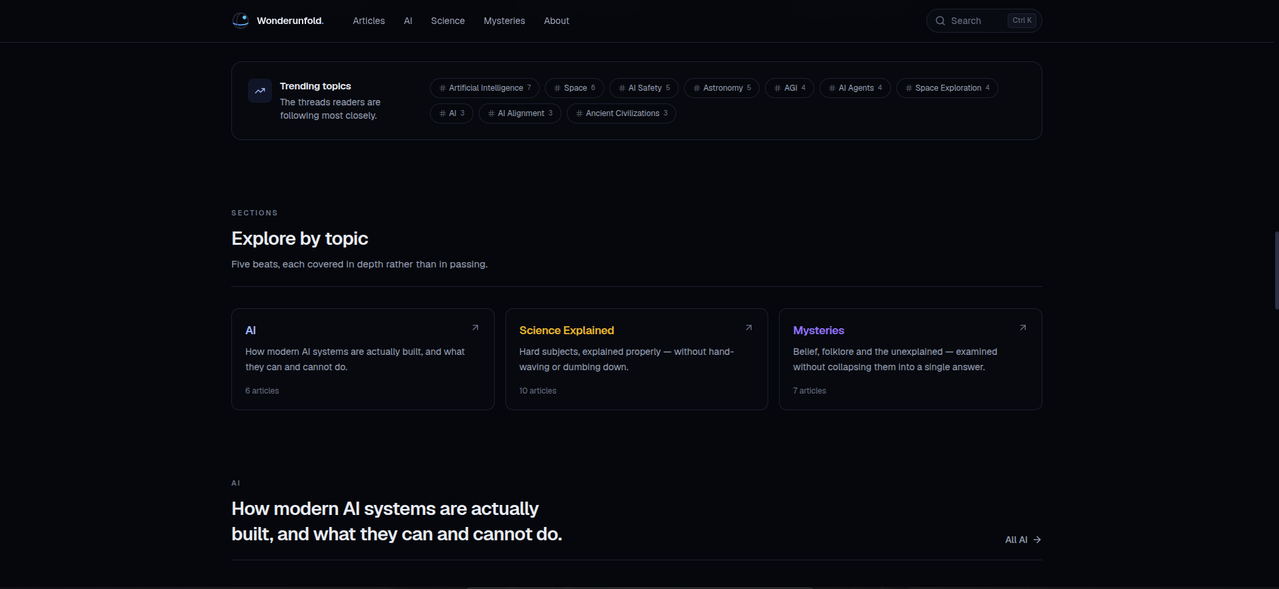The image size is (1279, 589).
Task: Select the AI 3 topic tag
Action: (x=452, y=113)
